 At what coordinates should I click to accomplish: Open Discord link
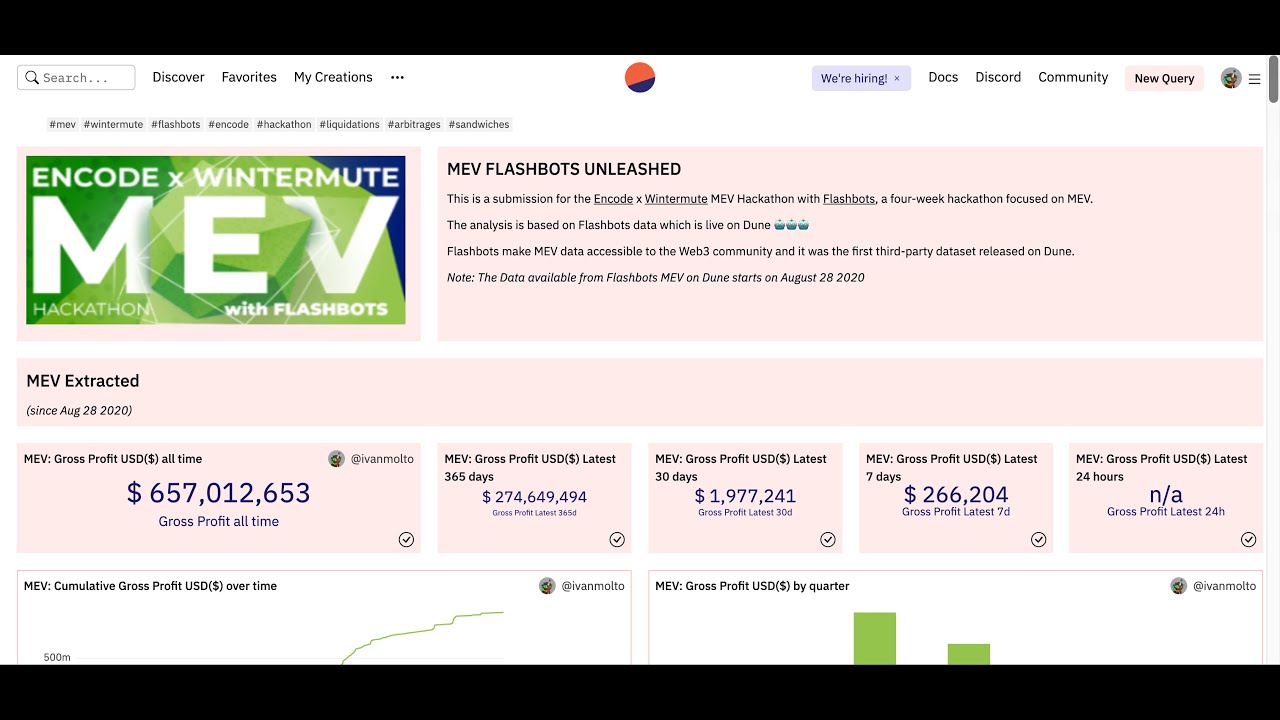pos(998,77)
